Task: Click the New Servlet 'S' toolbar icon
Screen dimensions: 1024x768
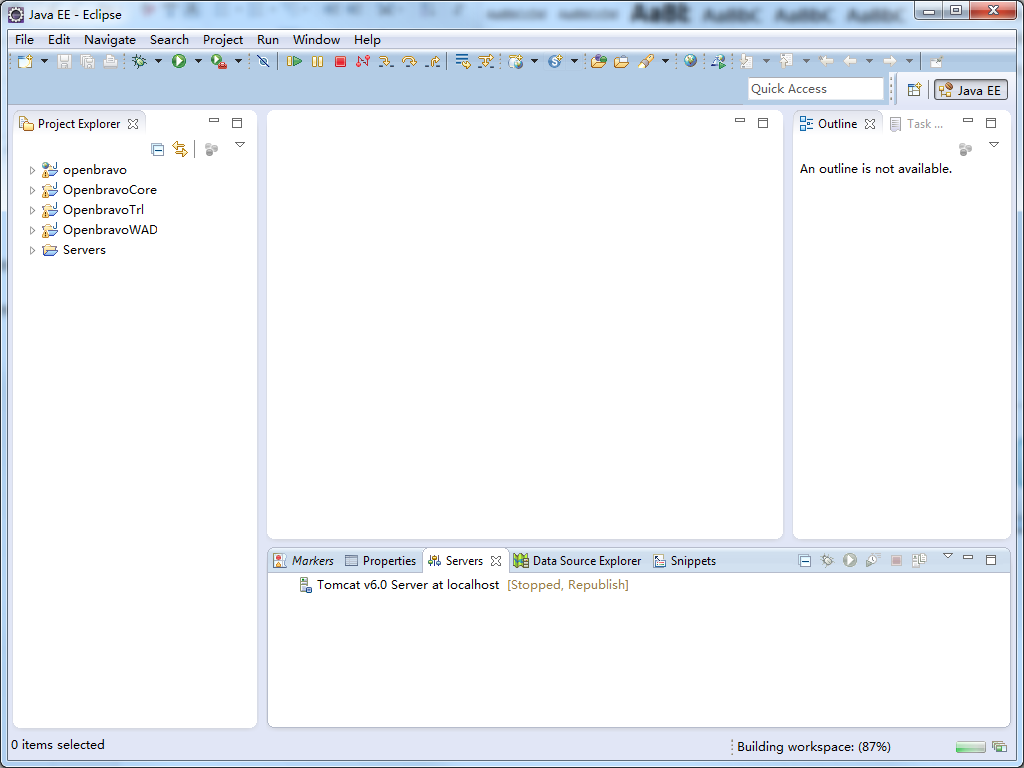Action: 556,61
